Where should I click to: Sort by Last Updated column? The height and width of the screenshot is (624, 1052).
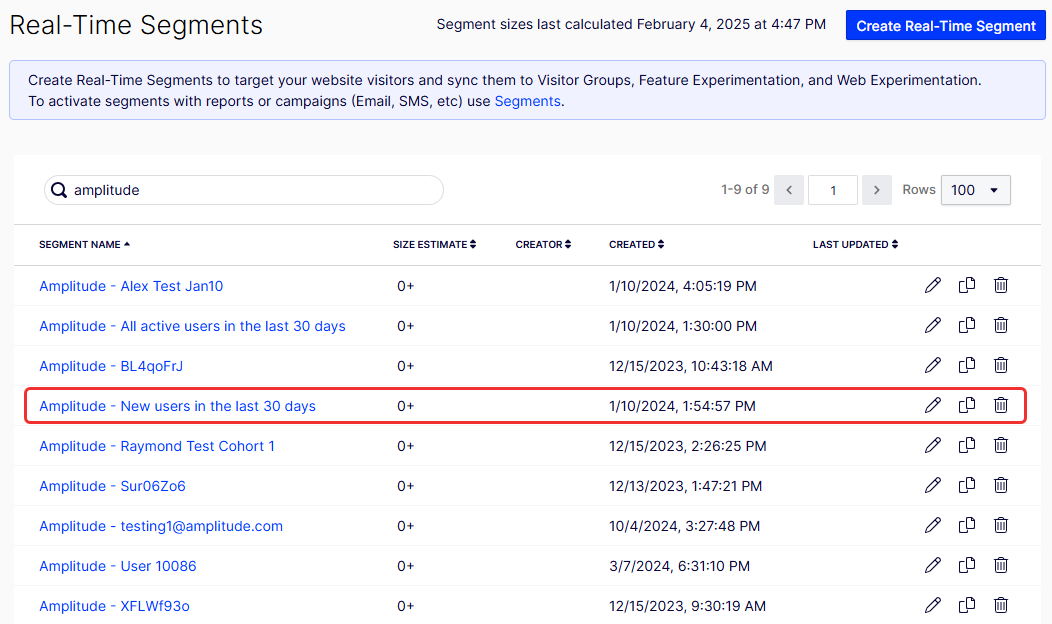[x=855, y=244]
